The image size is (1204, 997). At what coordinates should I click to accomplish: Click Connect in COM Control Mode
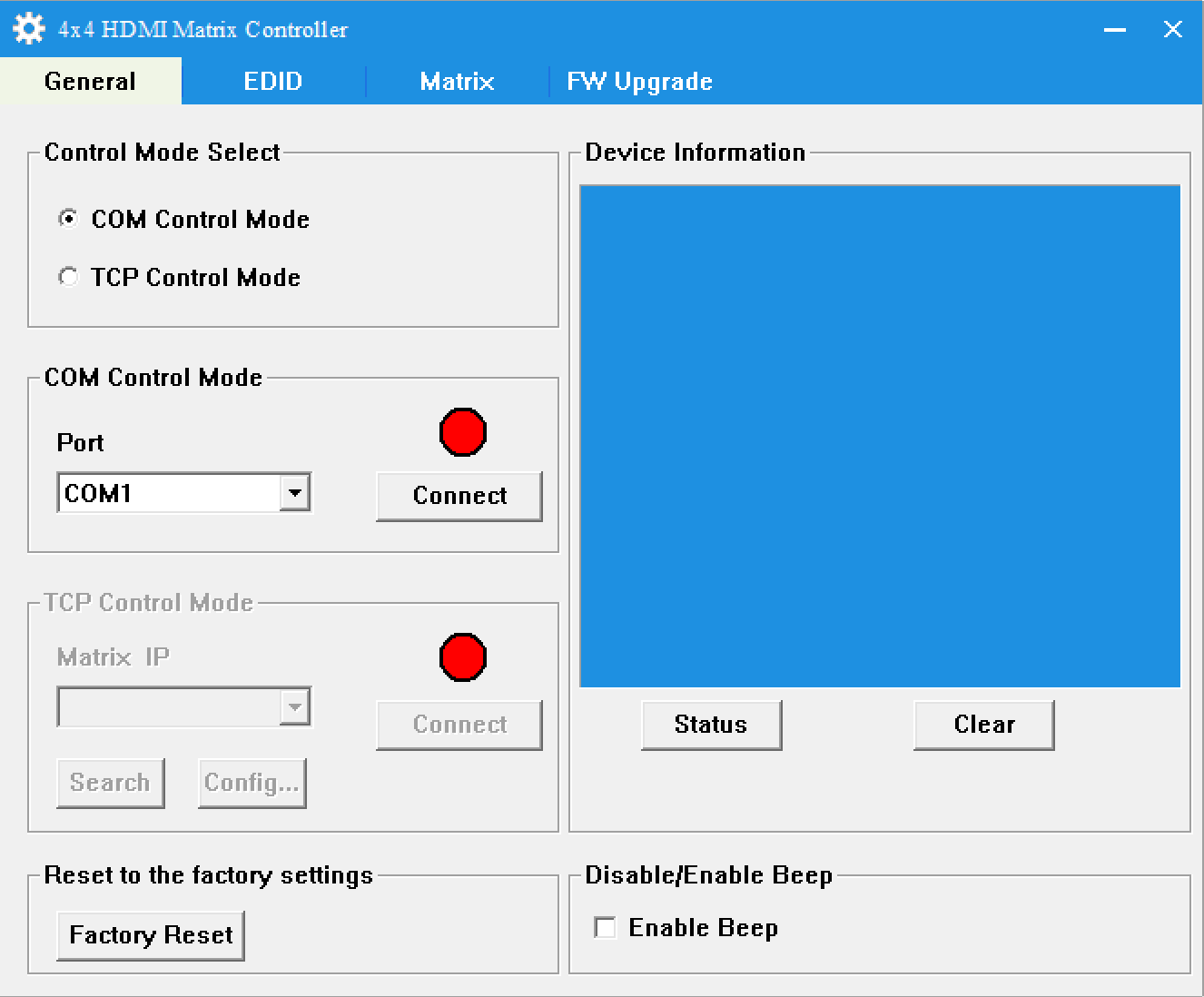tap(459, 496)
